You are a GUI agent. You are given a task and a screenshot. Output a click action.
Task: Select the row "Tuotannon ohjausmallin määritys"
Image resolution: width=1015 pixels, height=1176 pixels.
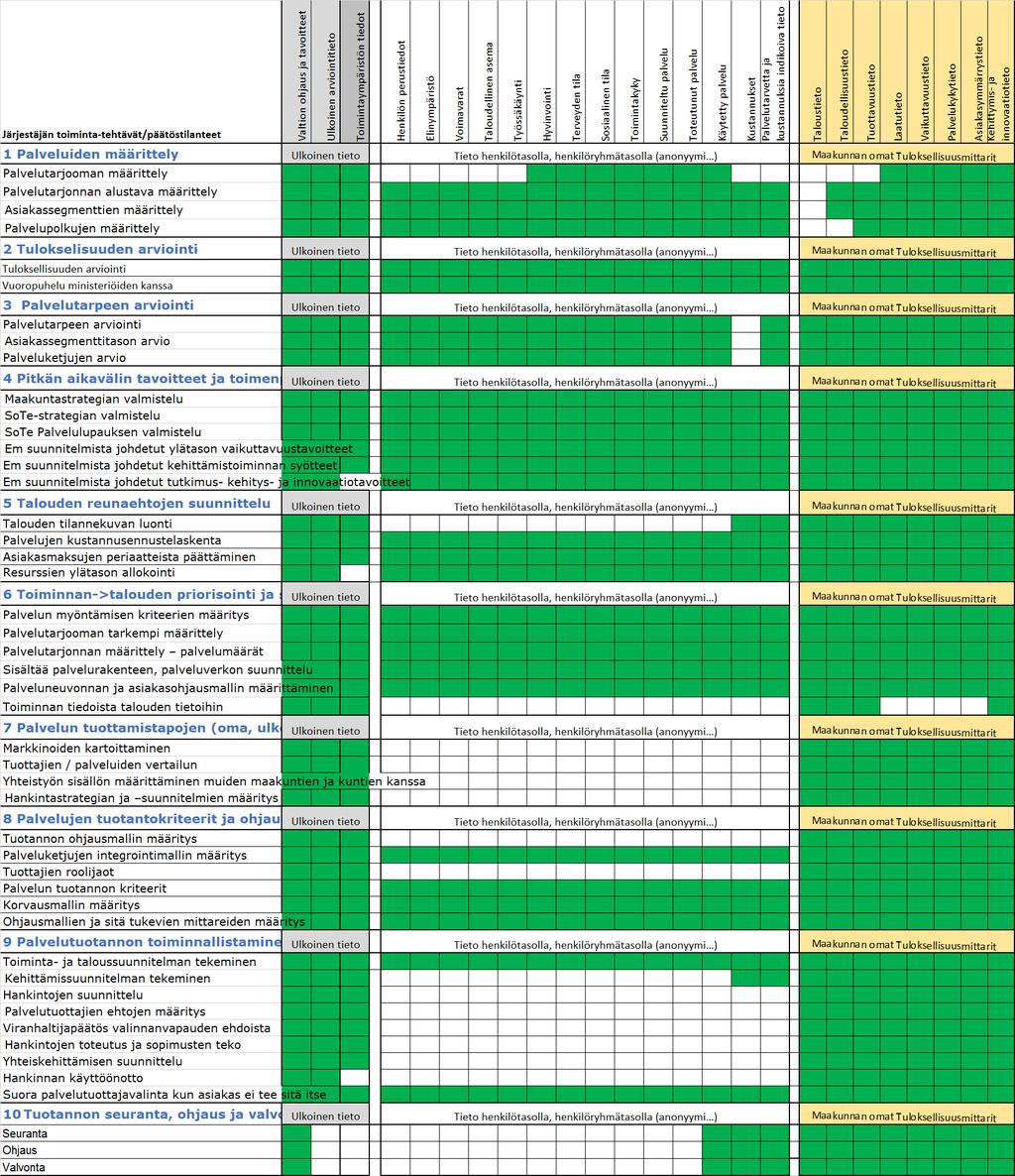click(100, 839)
